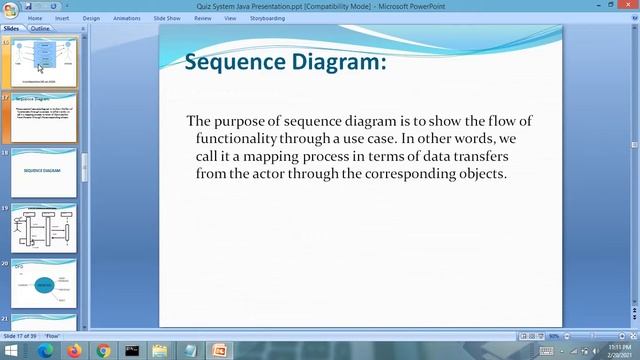Open Customize Quick Access Toolbar dropdown
The image size is (640, 360).
click(x=67, y=6)
